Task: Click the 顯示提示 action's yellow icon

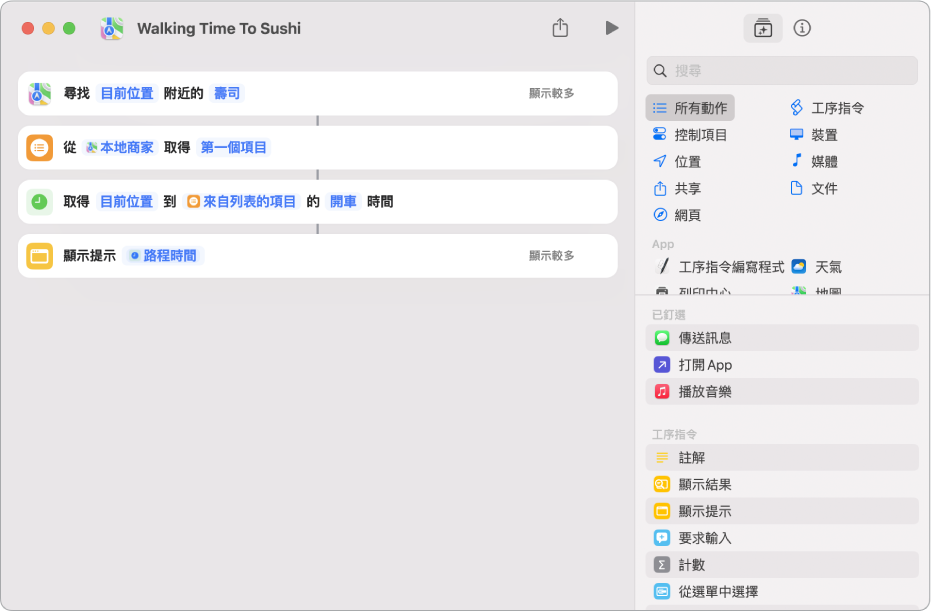Action: click(40, 256)
